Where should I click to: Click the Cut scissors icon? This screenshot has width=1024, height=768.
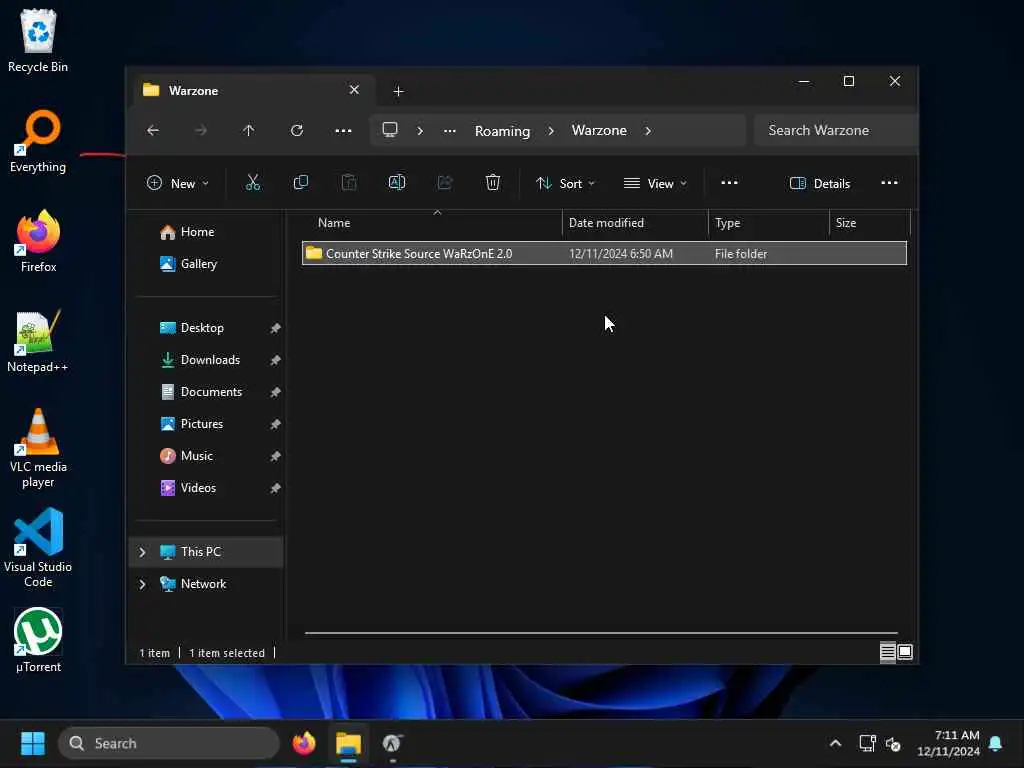(253, 183)
